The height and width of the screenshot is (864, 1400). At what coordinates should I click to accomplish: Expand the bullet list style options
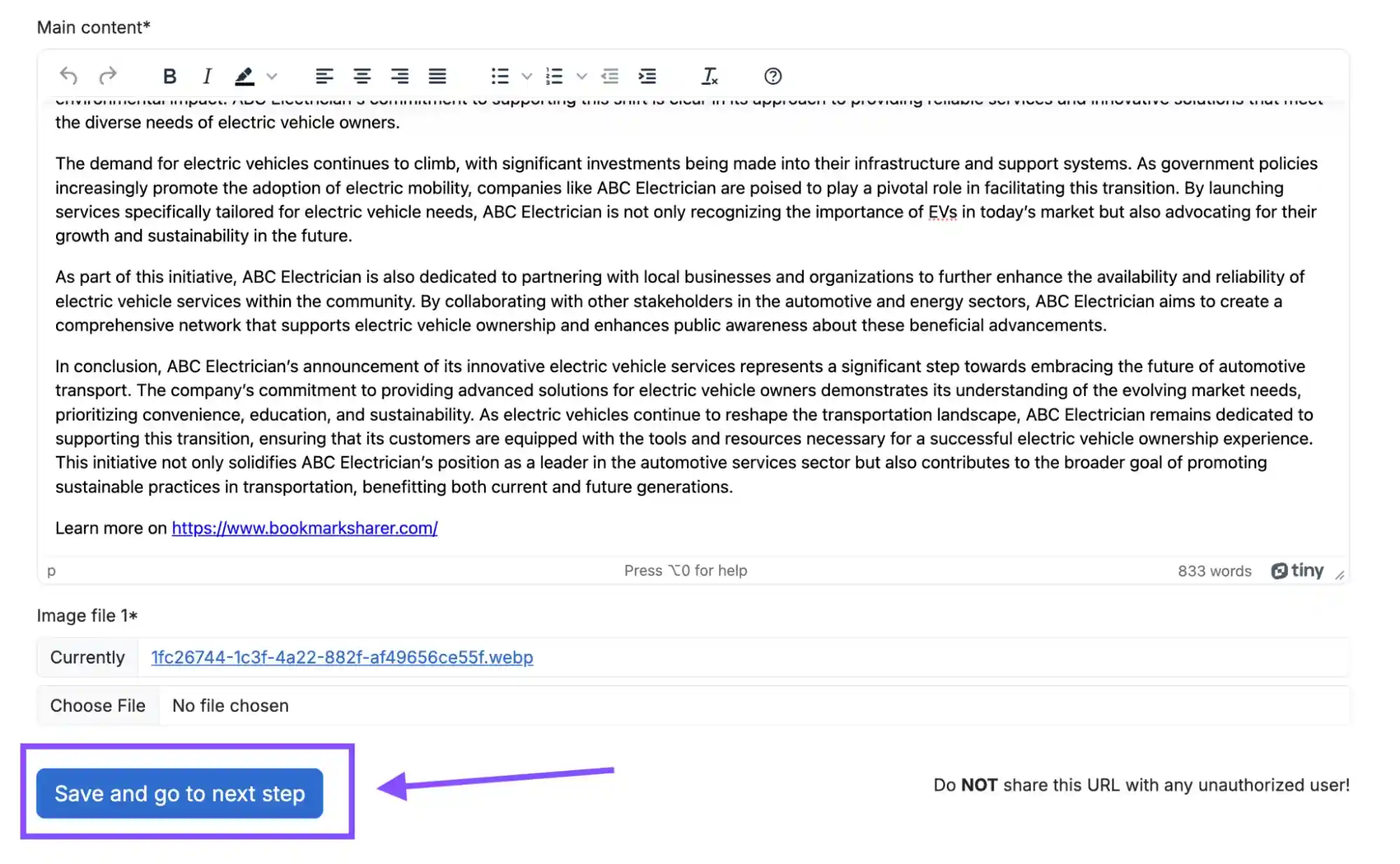click(527, 76)
